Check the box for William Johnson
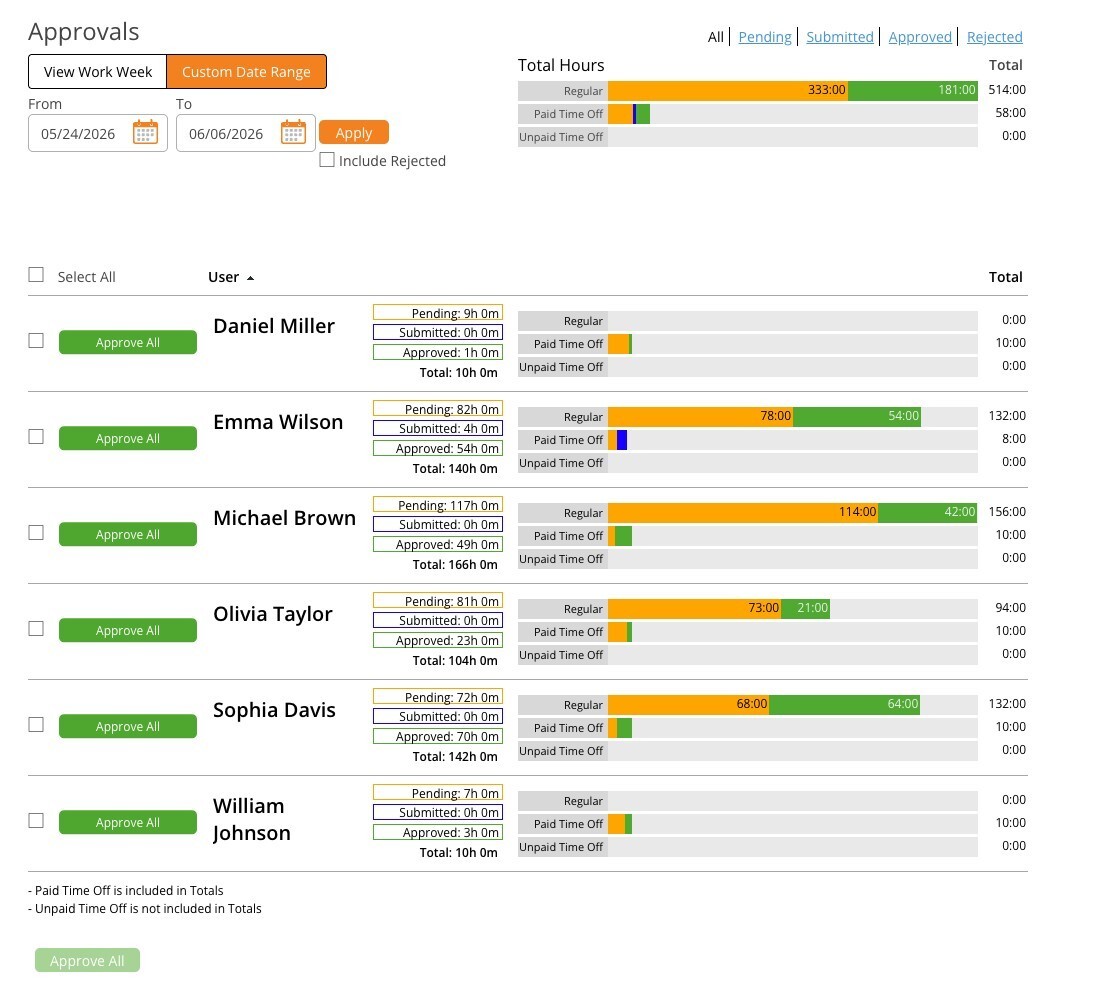 coord(36,820)
